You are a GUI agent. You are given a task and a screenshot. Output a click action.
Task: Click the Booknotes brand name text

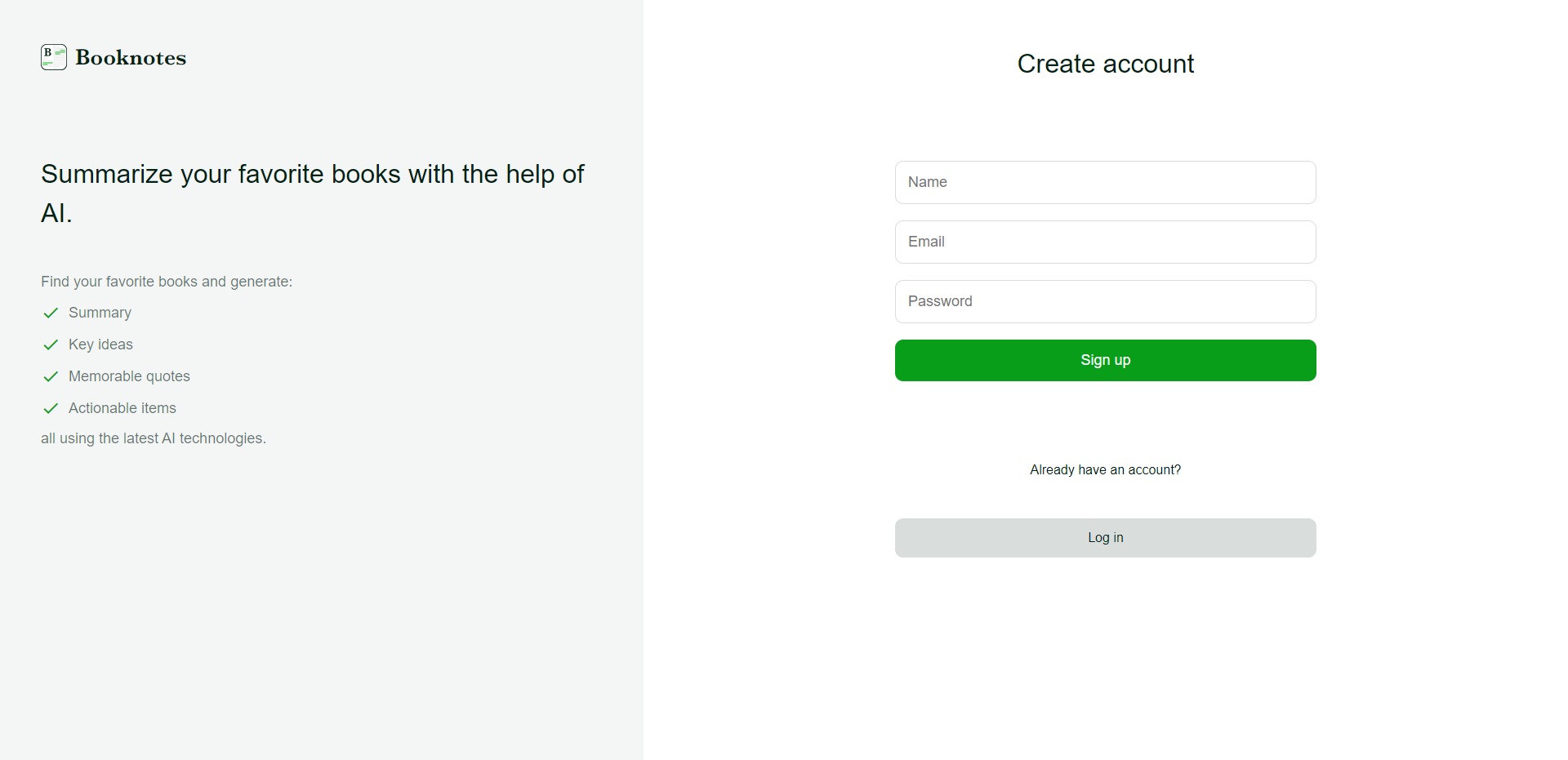pos(131,58)
